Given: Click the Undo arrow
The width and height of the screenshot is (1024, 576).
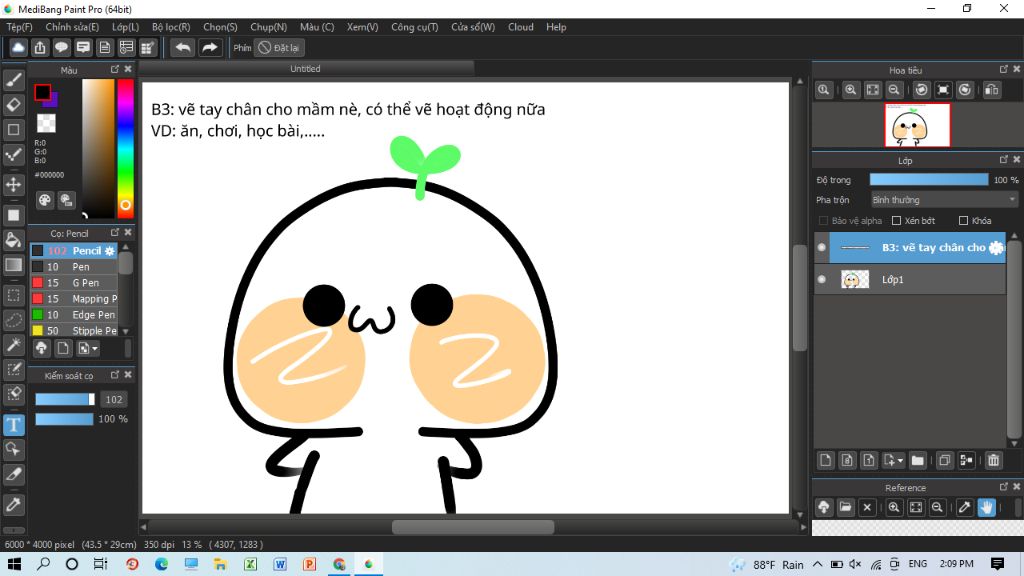Looking at the screenshot, I should (x=183, y=48).
